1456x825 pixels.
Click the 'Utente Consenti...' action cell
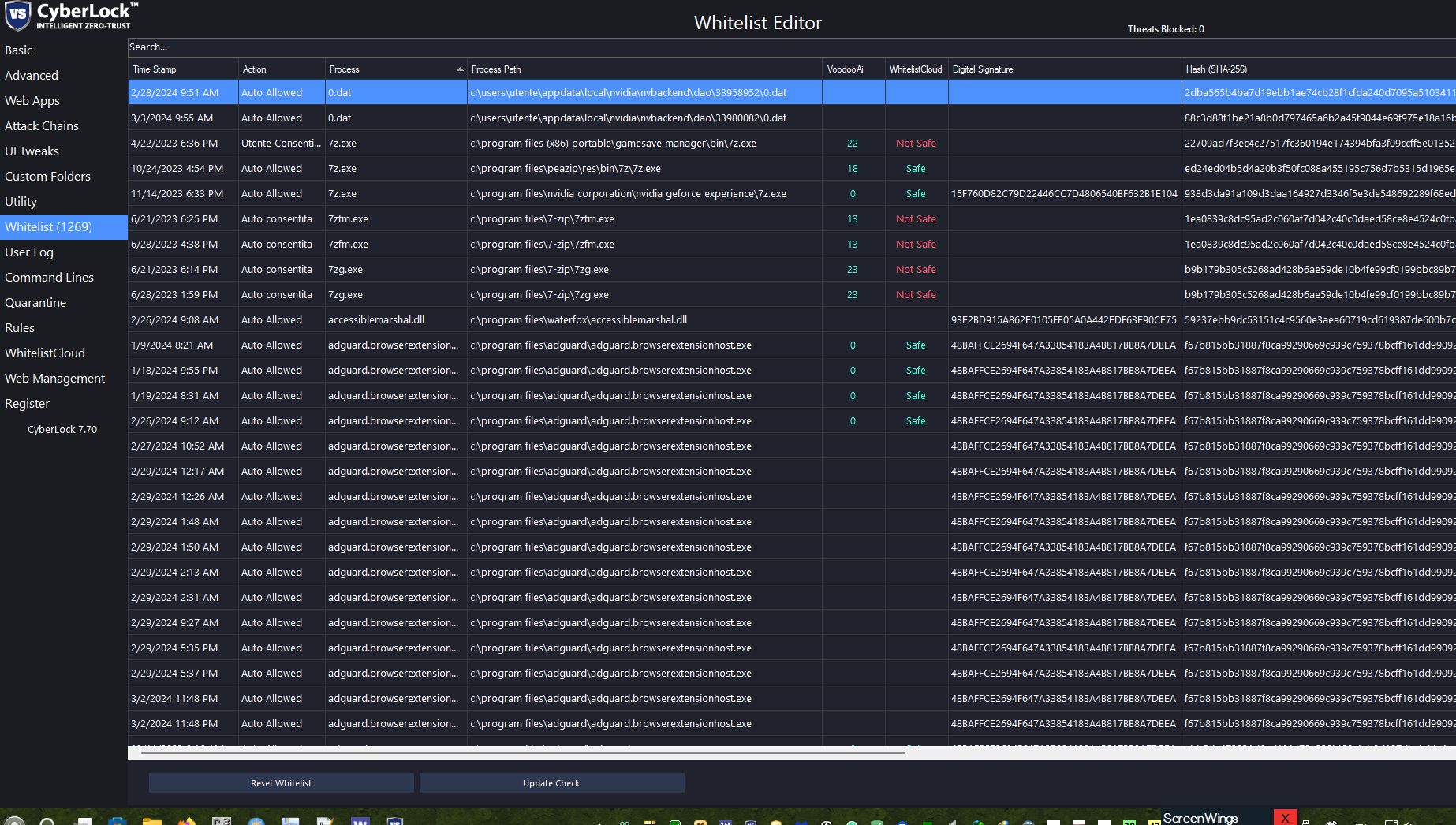(281, 143)
